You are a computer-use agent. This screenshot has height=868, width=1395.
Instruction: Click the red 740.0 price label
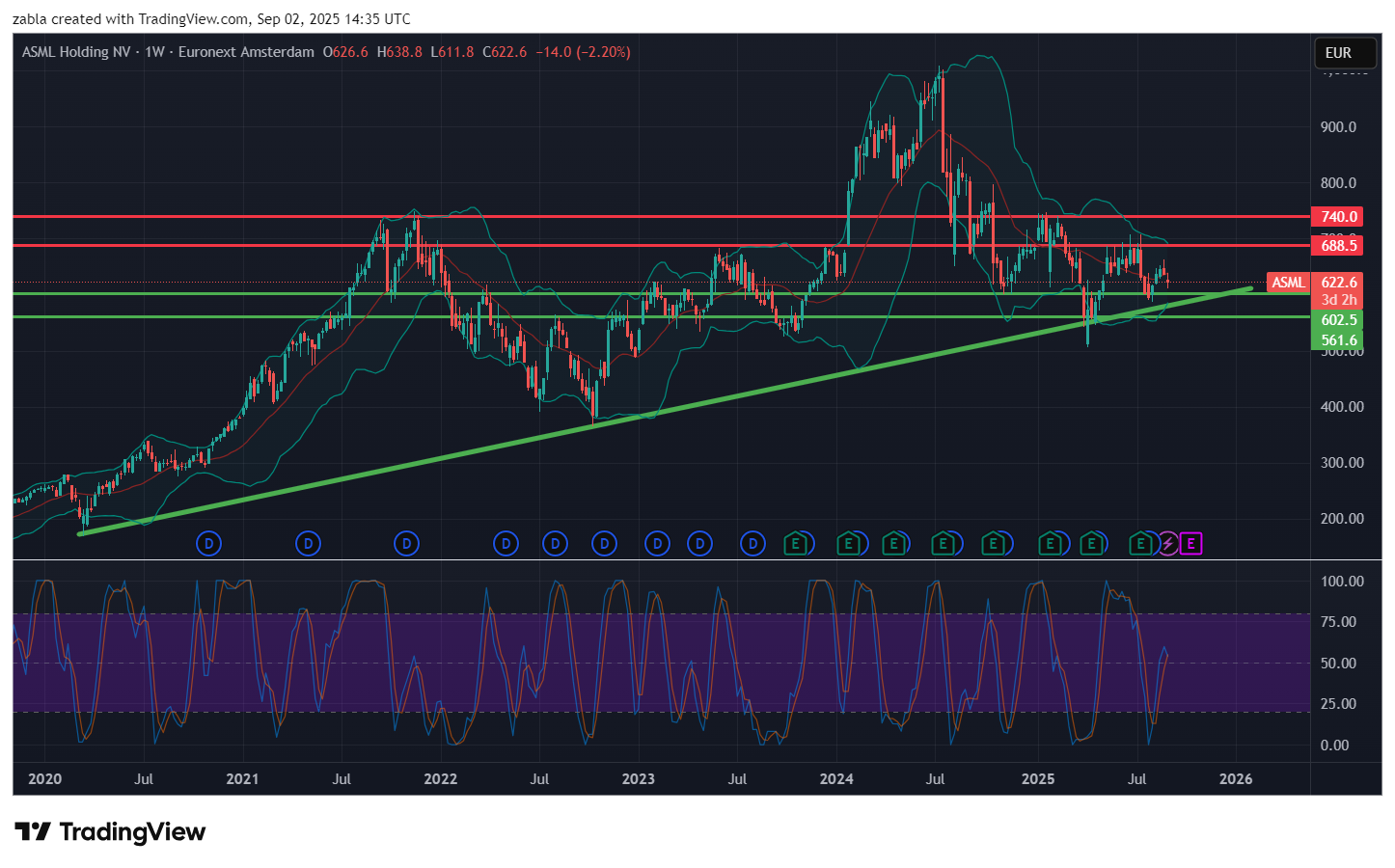coord(1337,217)
